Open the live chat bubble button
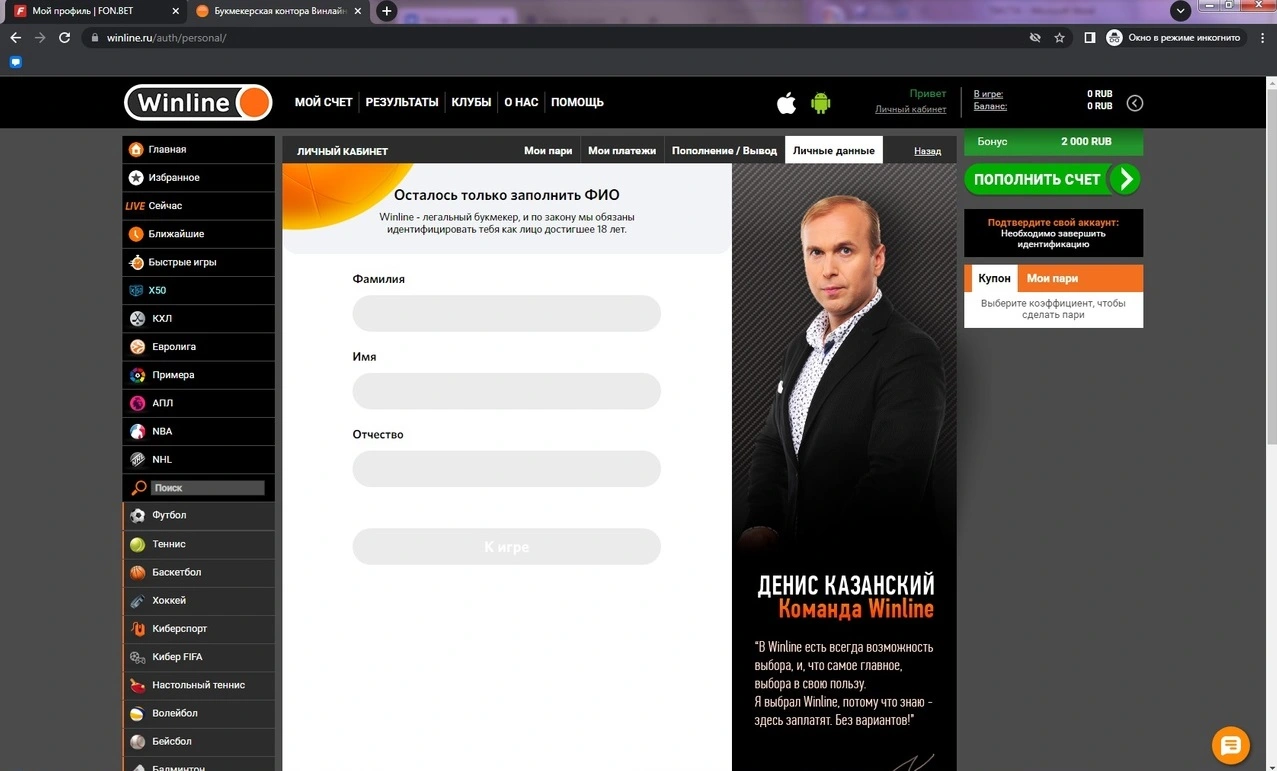1277x771 pixels. click(x=1231, y=745)
